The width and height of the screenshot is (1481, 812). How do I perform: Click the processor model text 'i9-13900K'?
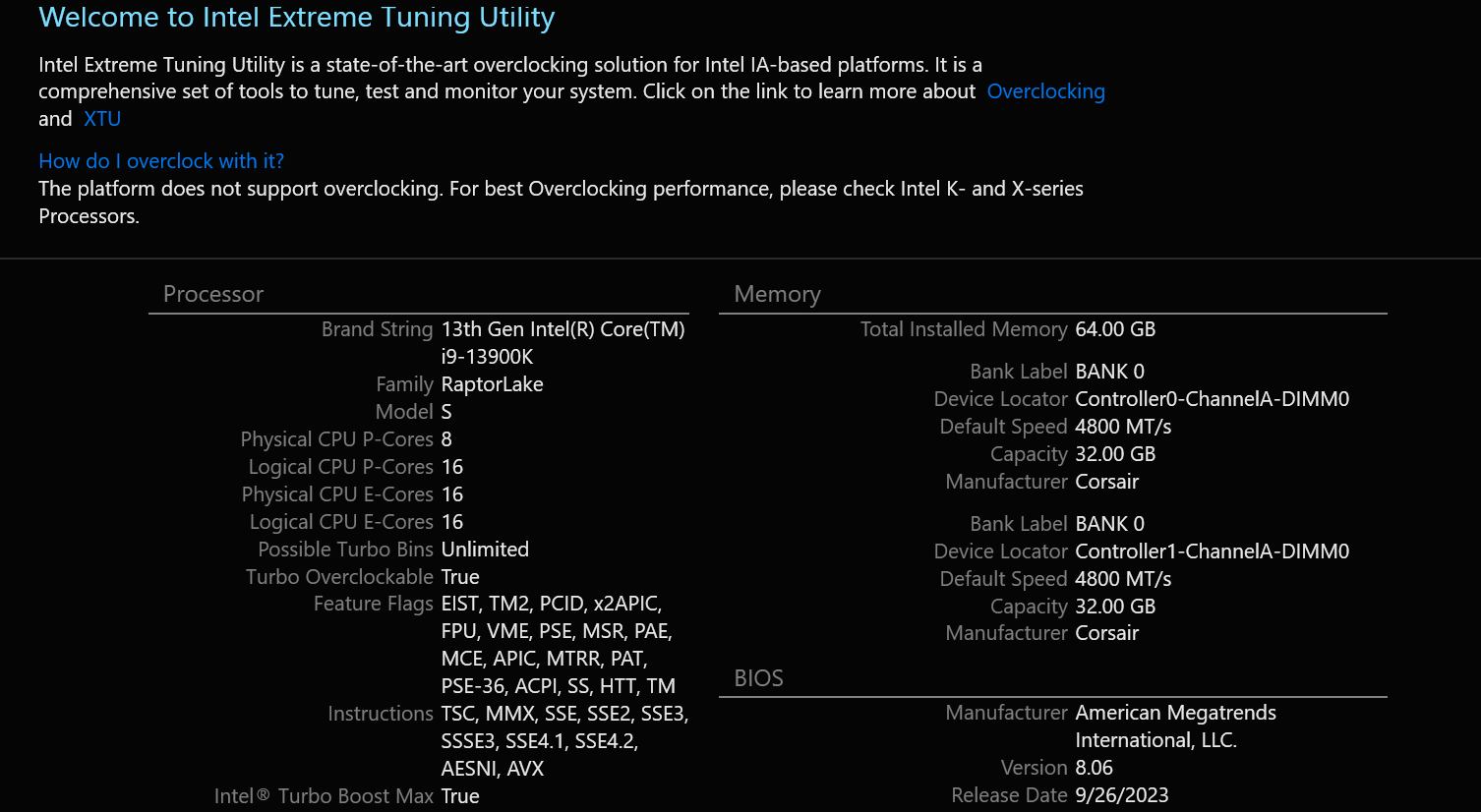click(x=487, y=357)
